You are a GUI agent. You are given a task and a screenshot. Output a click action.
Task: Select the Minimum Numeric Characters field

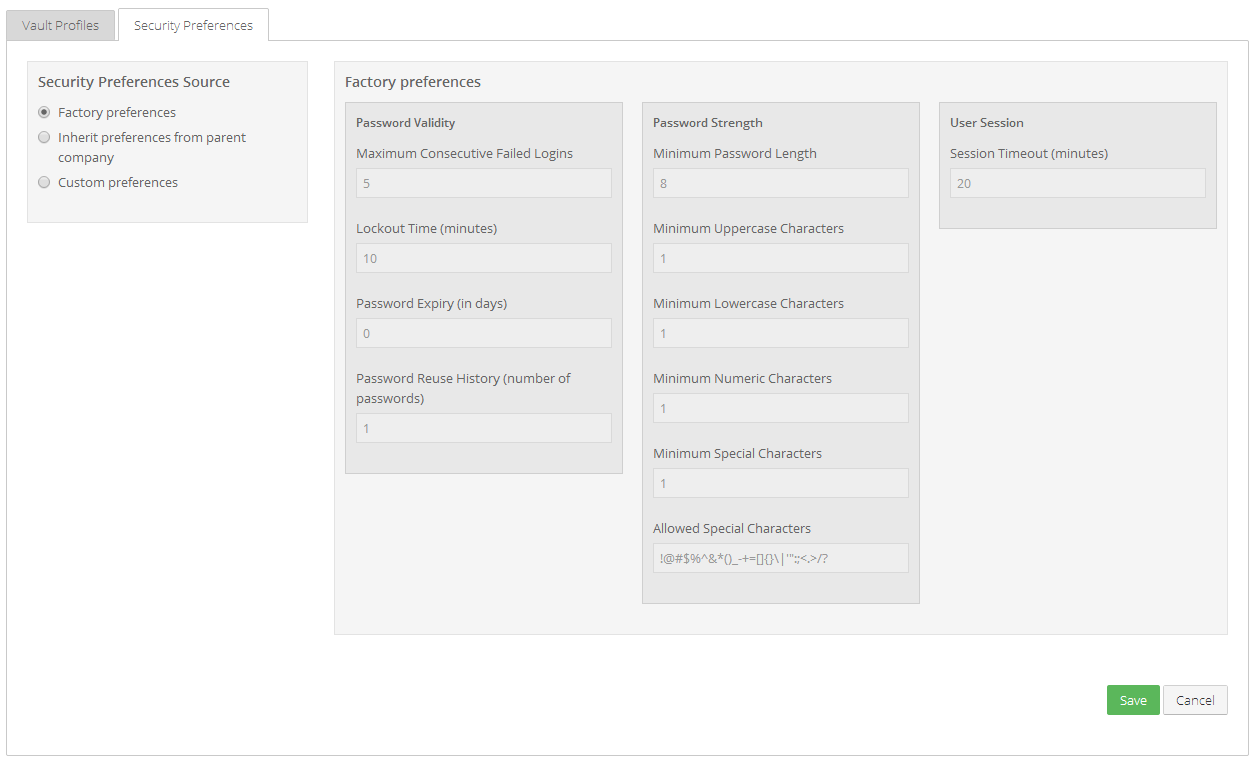(x=780, y=408)
